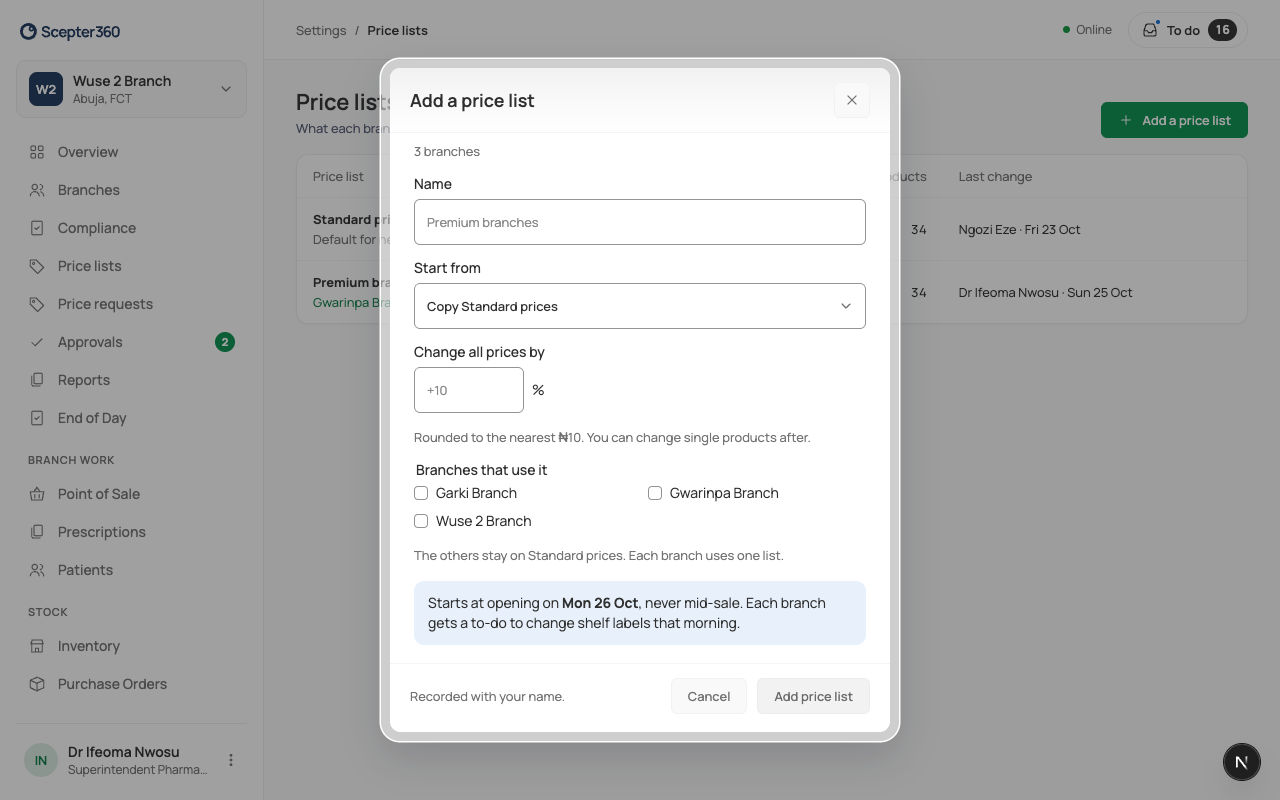Viewport: 1280px width, 800px height.
Task: Click the Price lists tag icon
Action: (37, 266)
